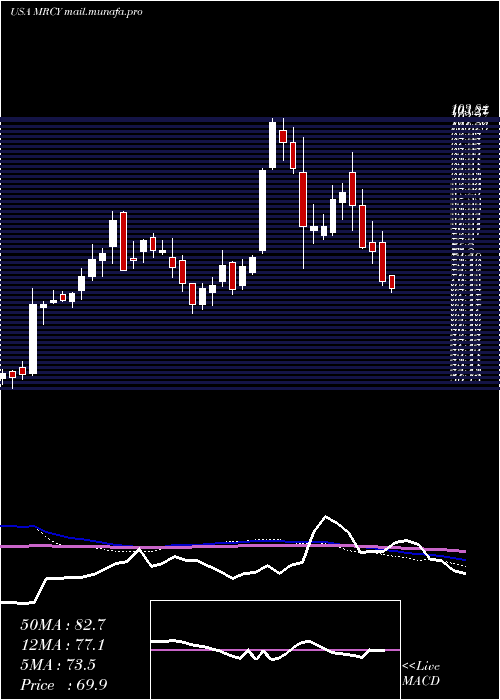Click the '12MA : 77.1' value
500x700 pixels.
pos(62,645)
